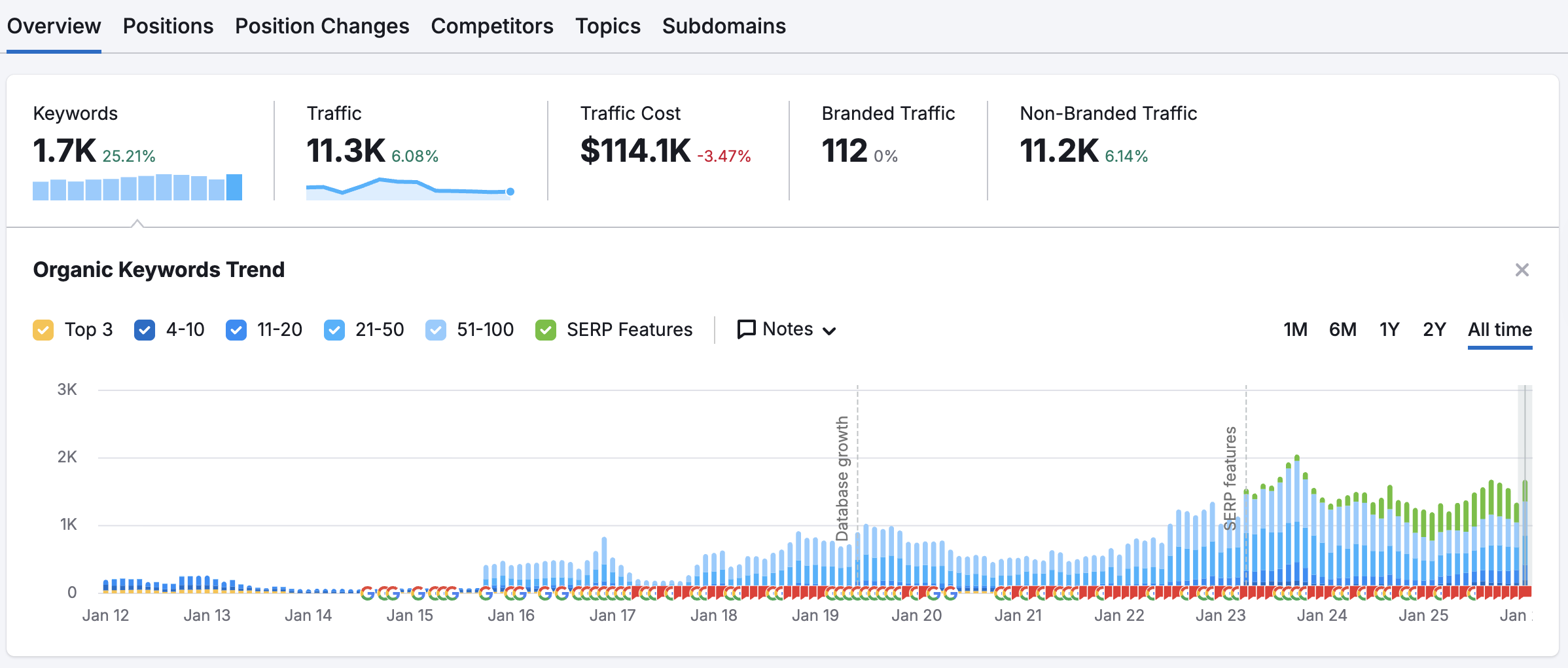
Task: Expand the Notes dropdown chevron
Action: (x=829, y=331)
